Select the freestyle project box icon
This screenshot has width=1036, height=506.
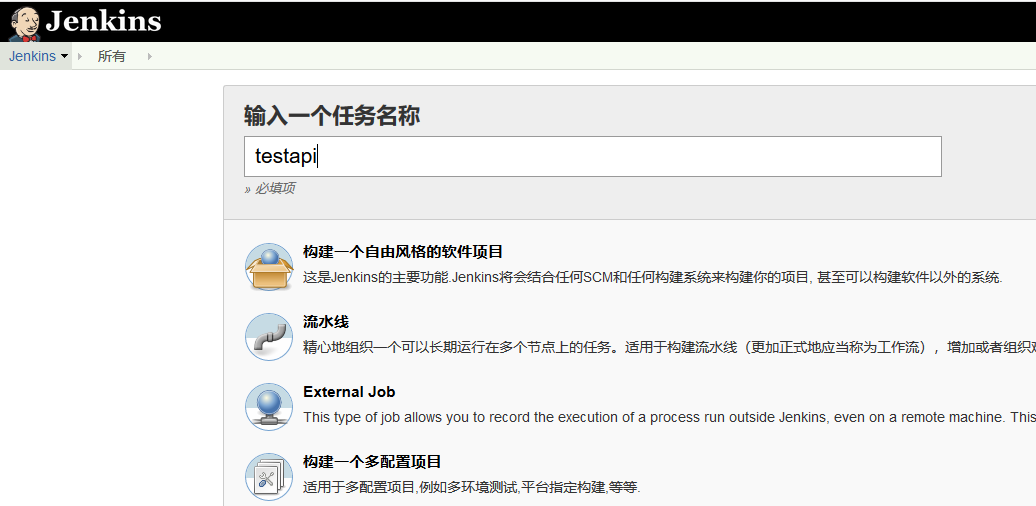pos(268,267)
